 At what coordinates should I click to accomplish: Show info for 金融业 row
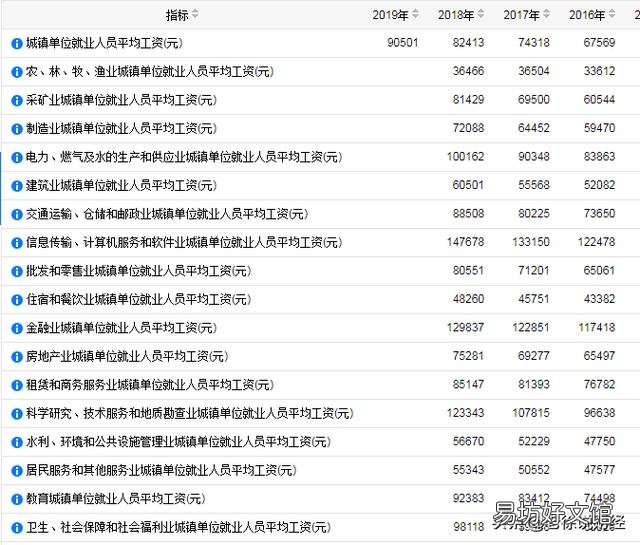click(16, 328)
